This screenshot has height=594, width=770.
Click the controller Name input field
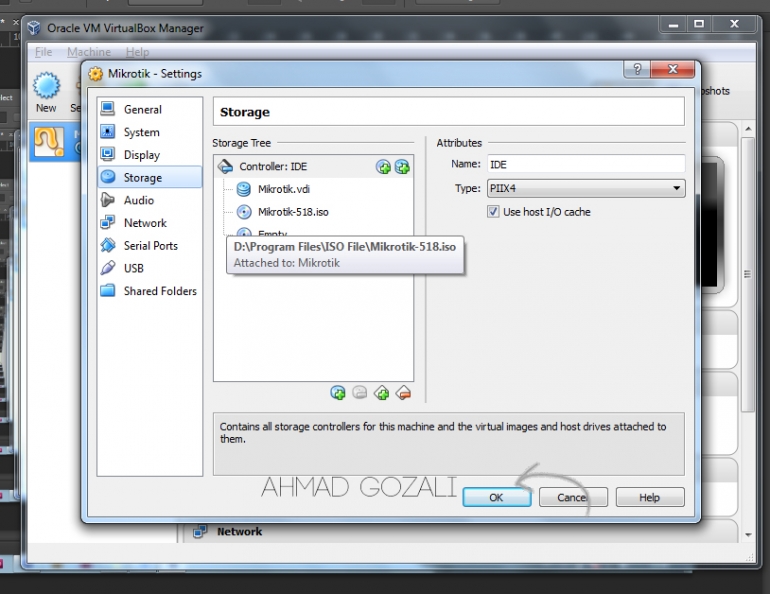coord(585,164)
